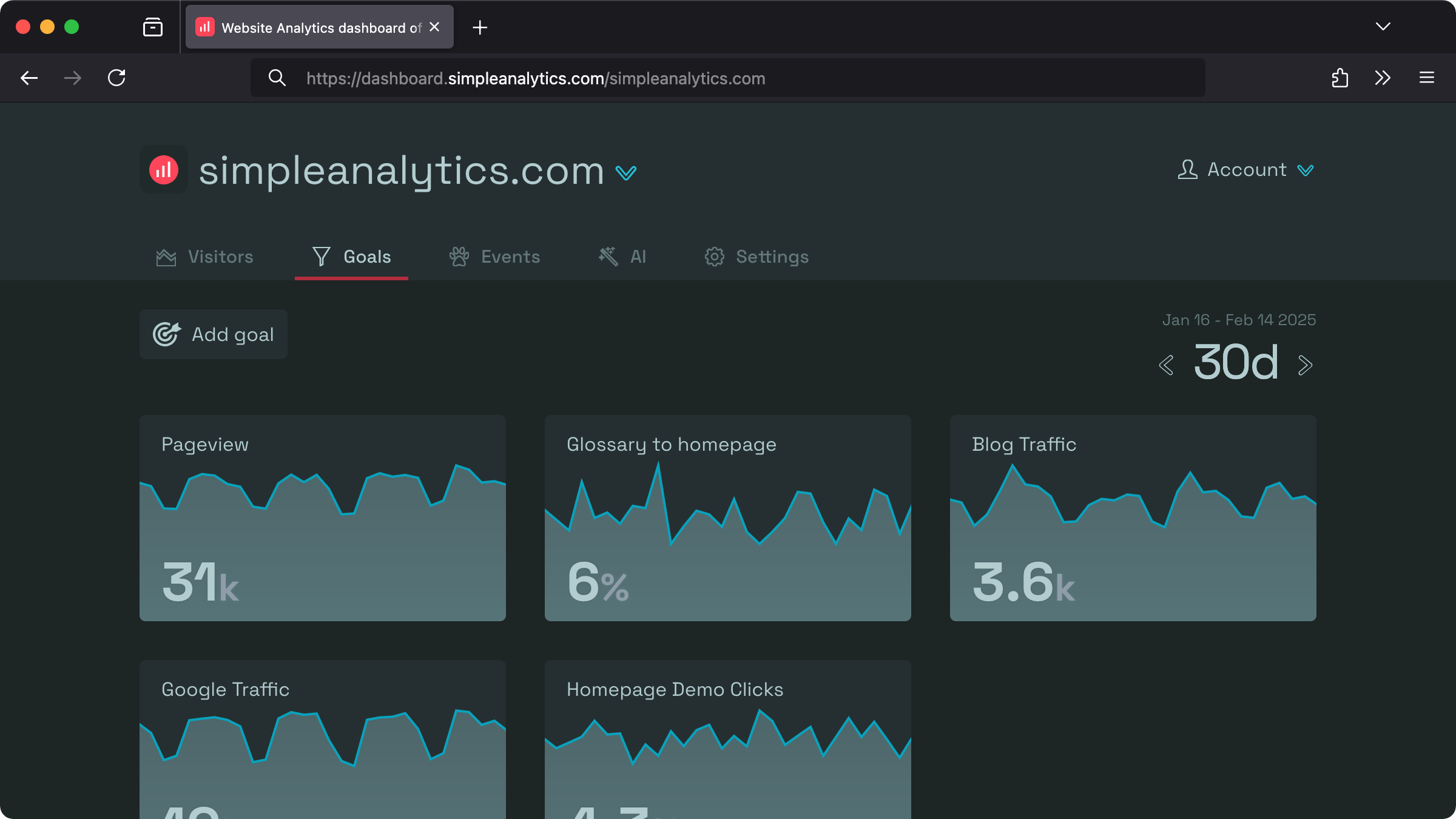Select the Goals tab

coord(351,257)
